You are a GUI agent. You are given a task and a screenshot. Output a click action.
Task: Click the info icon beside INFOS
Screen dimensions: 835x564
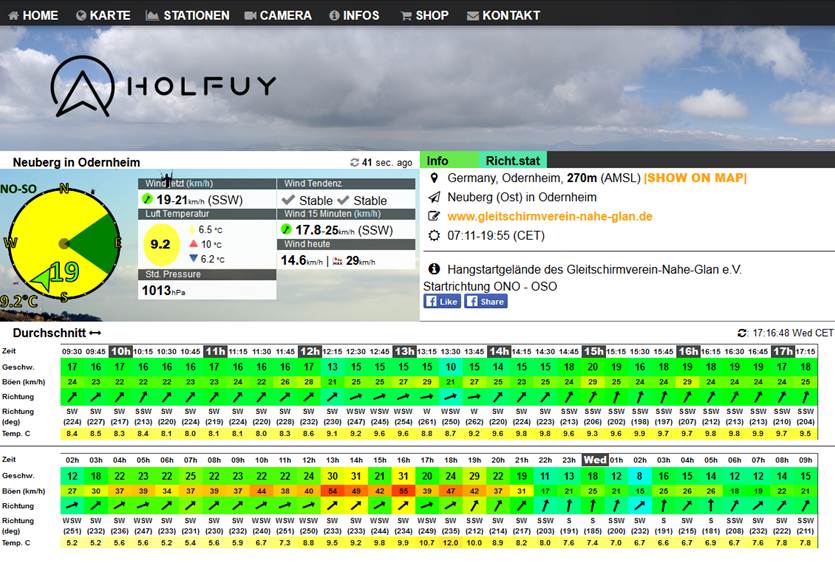[x=334, y=15]
